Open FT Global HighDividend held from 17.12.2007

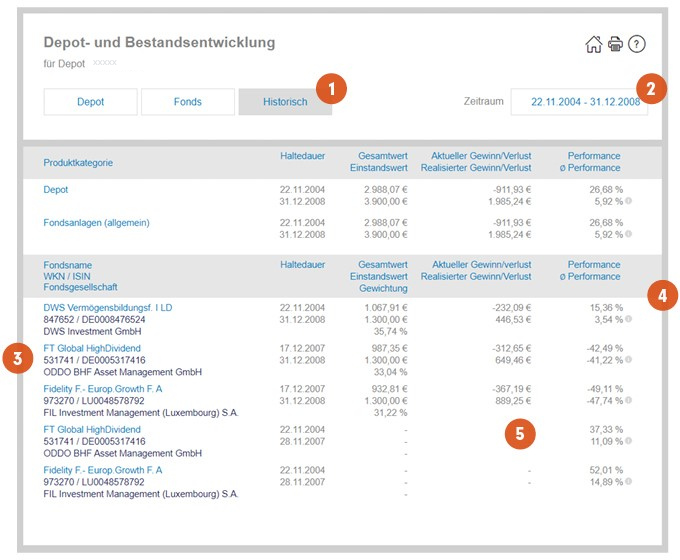[x=92, y=348]
